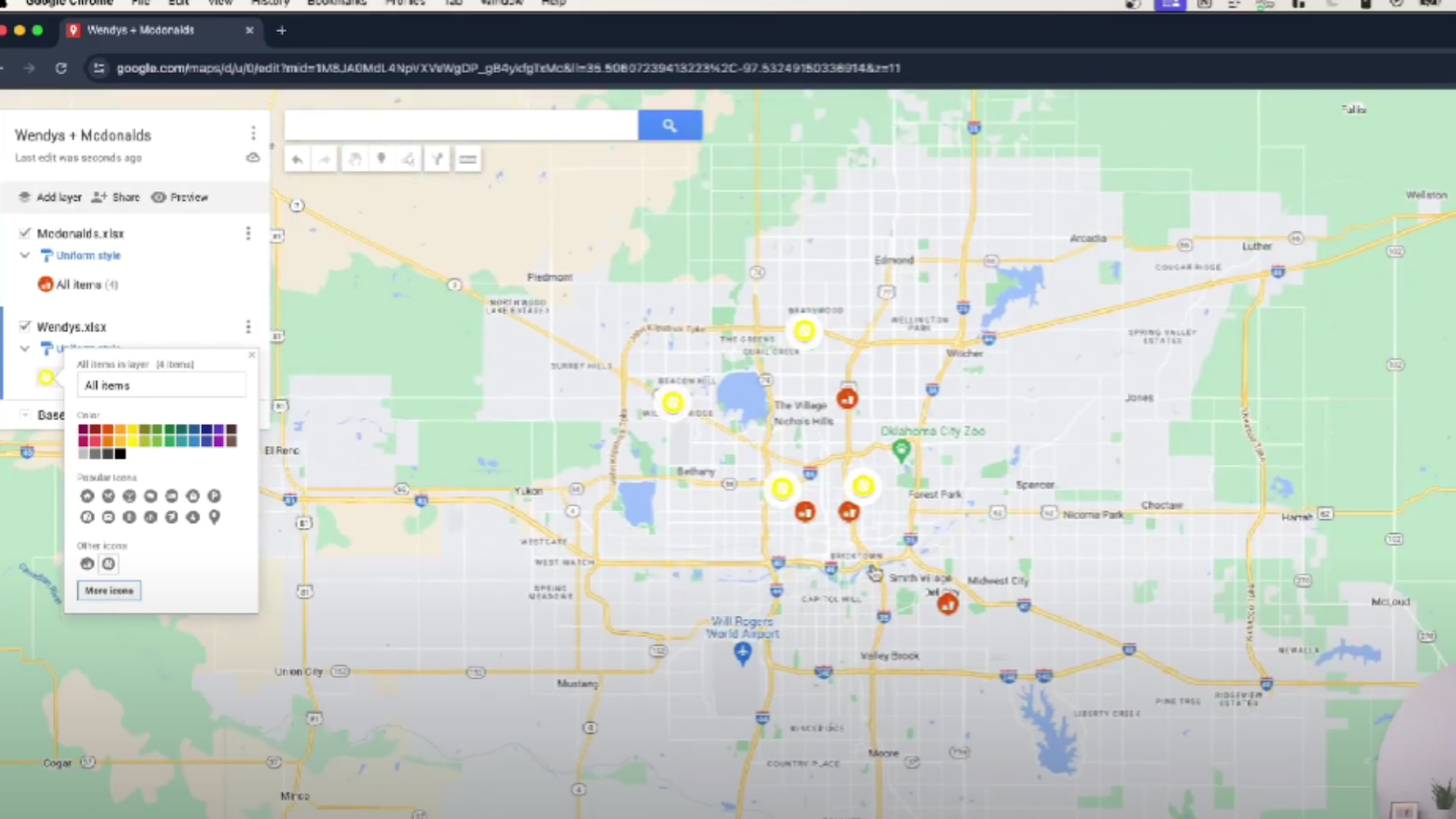1456x819 pixels.
Task: Click the yellow Wendys style marker in layer list
Action: pos(46,377)
